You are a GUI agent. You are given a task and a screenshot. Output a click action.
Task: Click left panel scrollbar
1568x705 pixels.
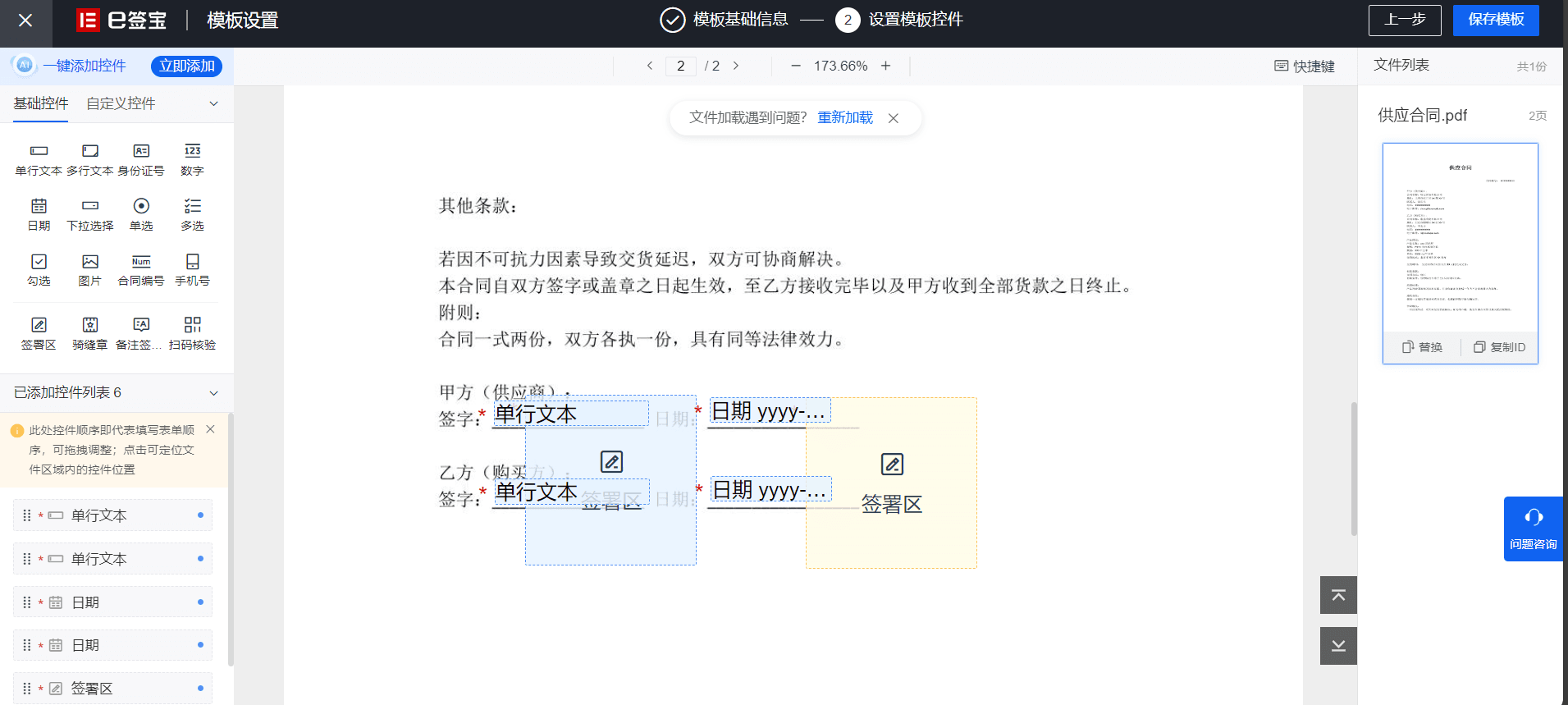coord(231,539)
